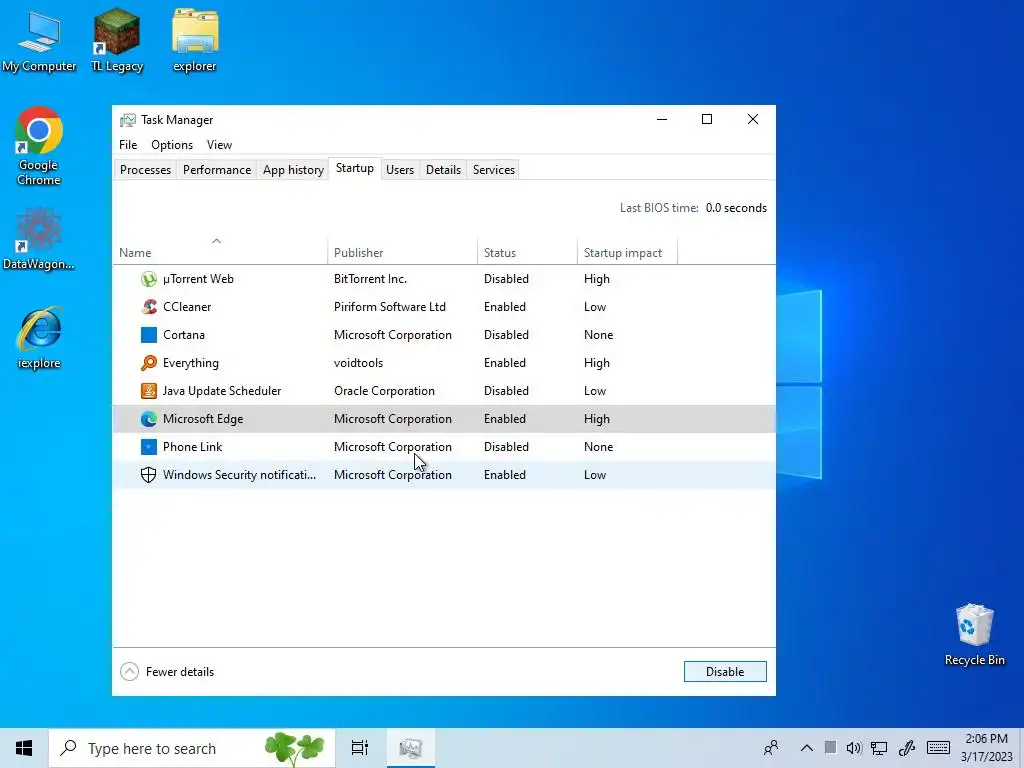Select the Phone Link row name

[192, 447]
